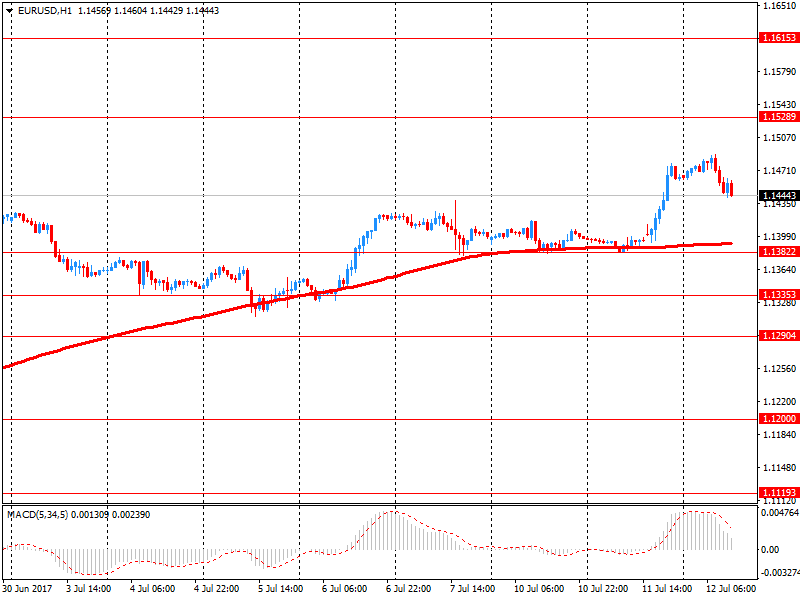Select the 1.14710 price scale value

[779, 170]
